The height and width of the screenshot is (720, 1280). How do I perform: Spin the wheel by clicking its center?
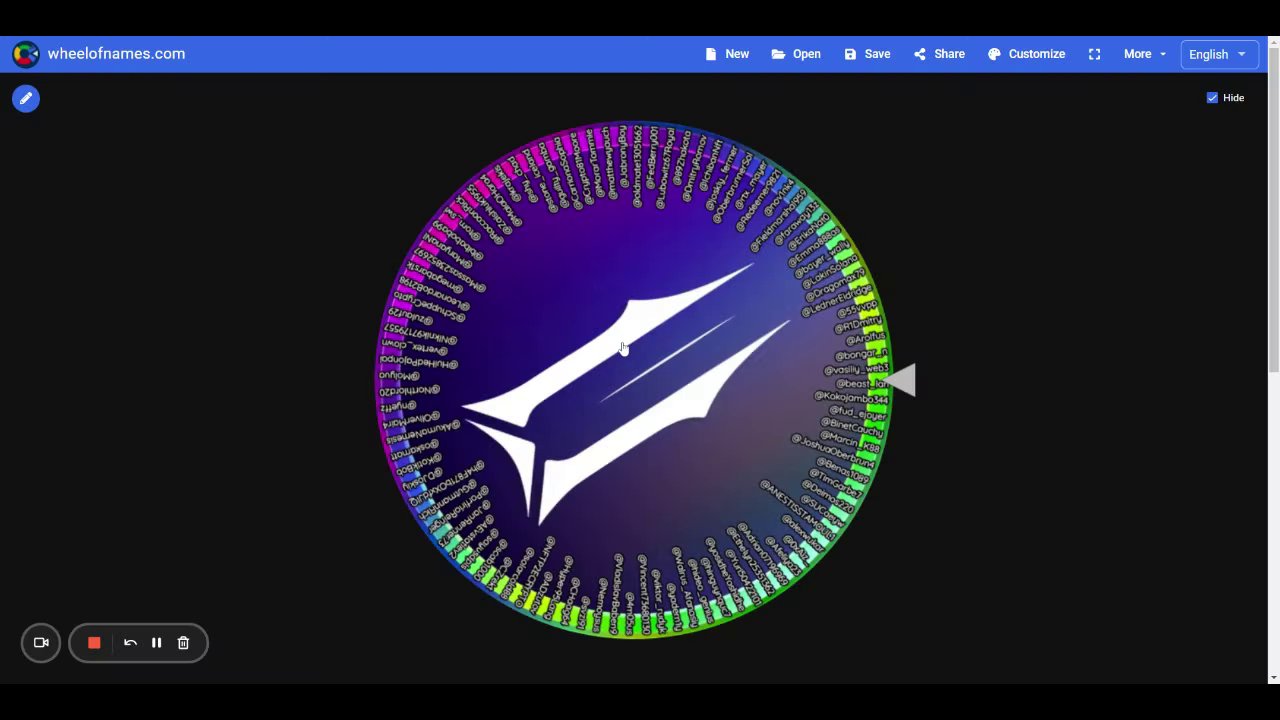(x=632, y=381)
